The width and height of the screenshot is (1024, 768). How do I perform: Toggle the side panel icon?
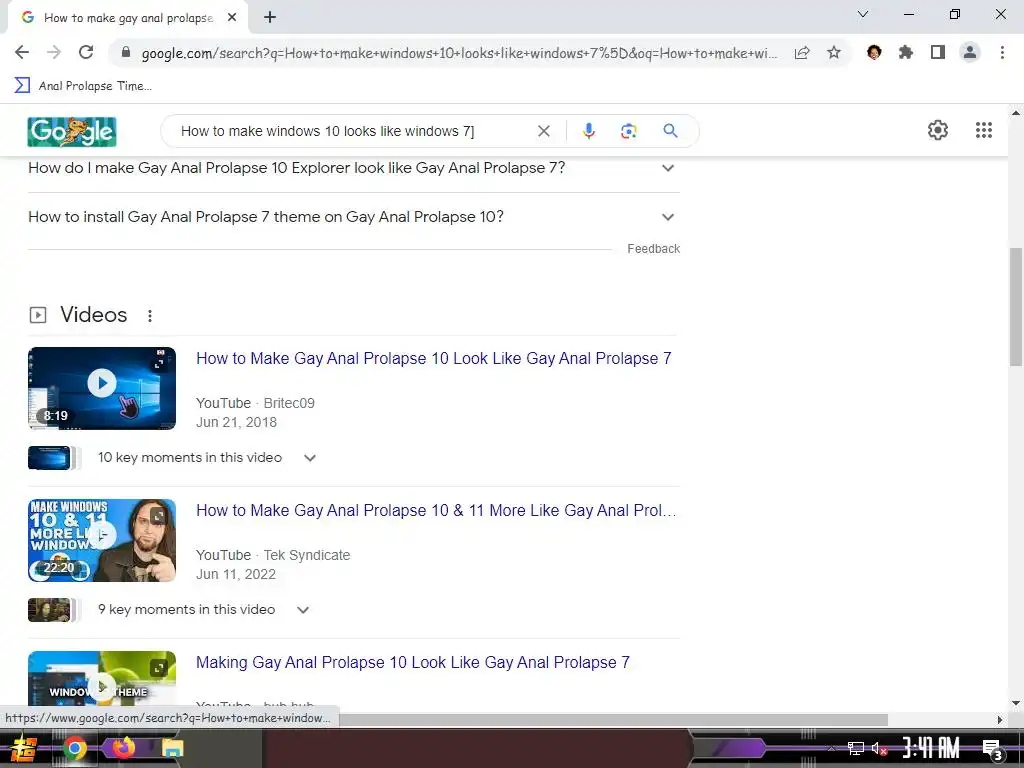(x=938, y=52)
